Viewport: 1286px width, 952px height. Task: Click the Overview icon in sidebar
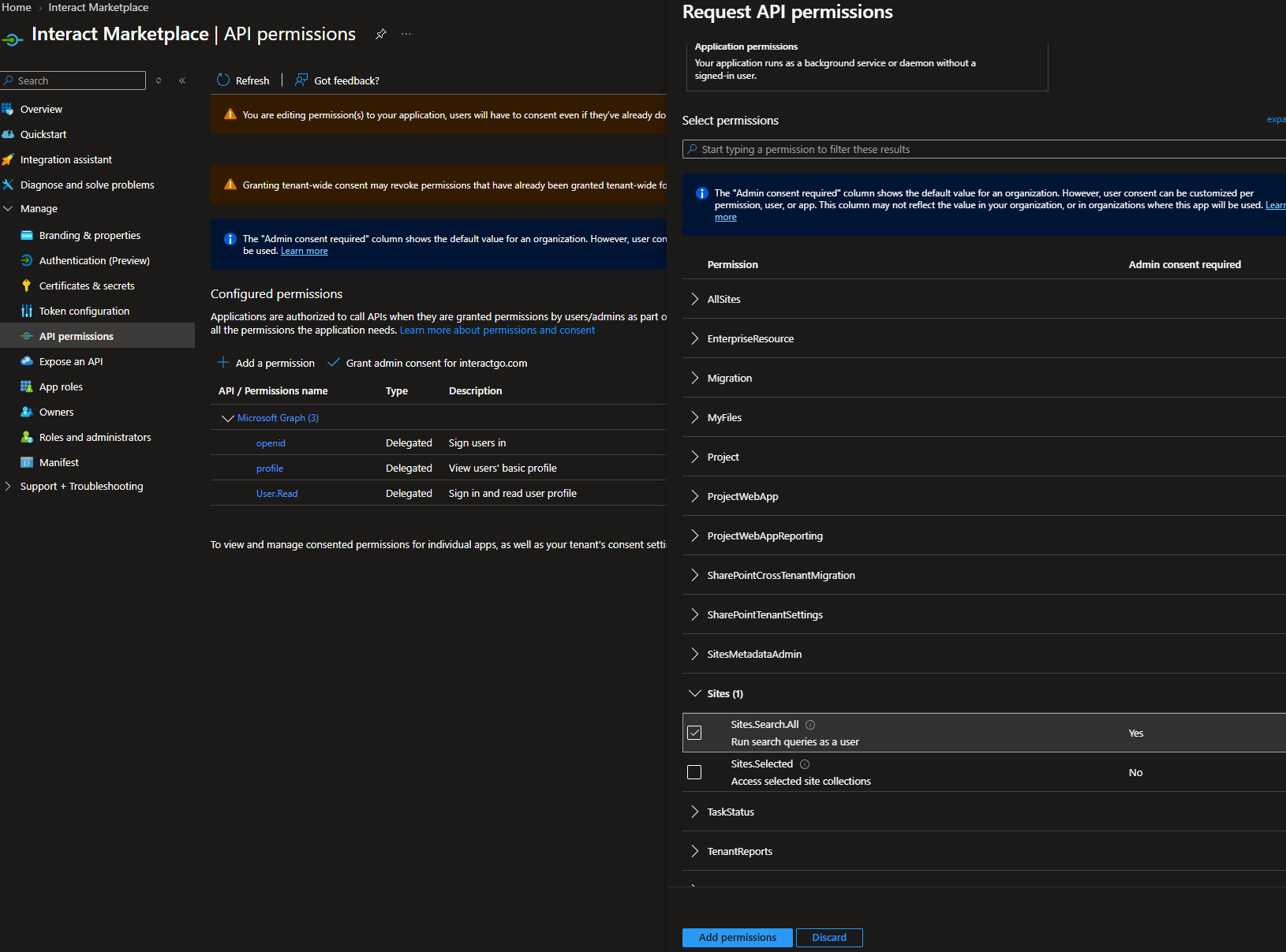click(8, 109)
